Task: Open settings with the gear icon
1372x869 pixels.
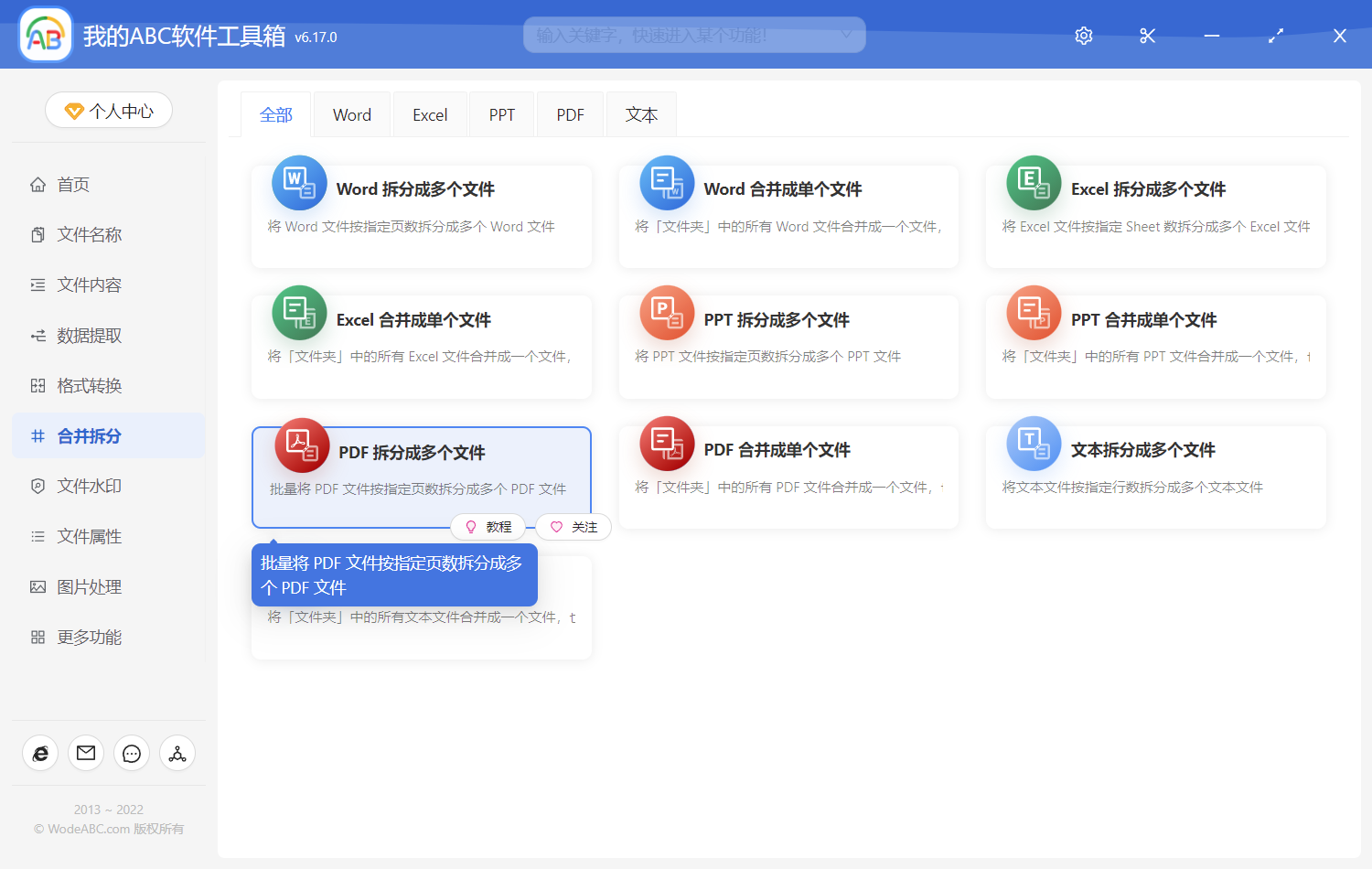Action: (x=1084, y=36)
